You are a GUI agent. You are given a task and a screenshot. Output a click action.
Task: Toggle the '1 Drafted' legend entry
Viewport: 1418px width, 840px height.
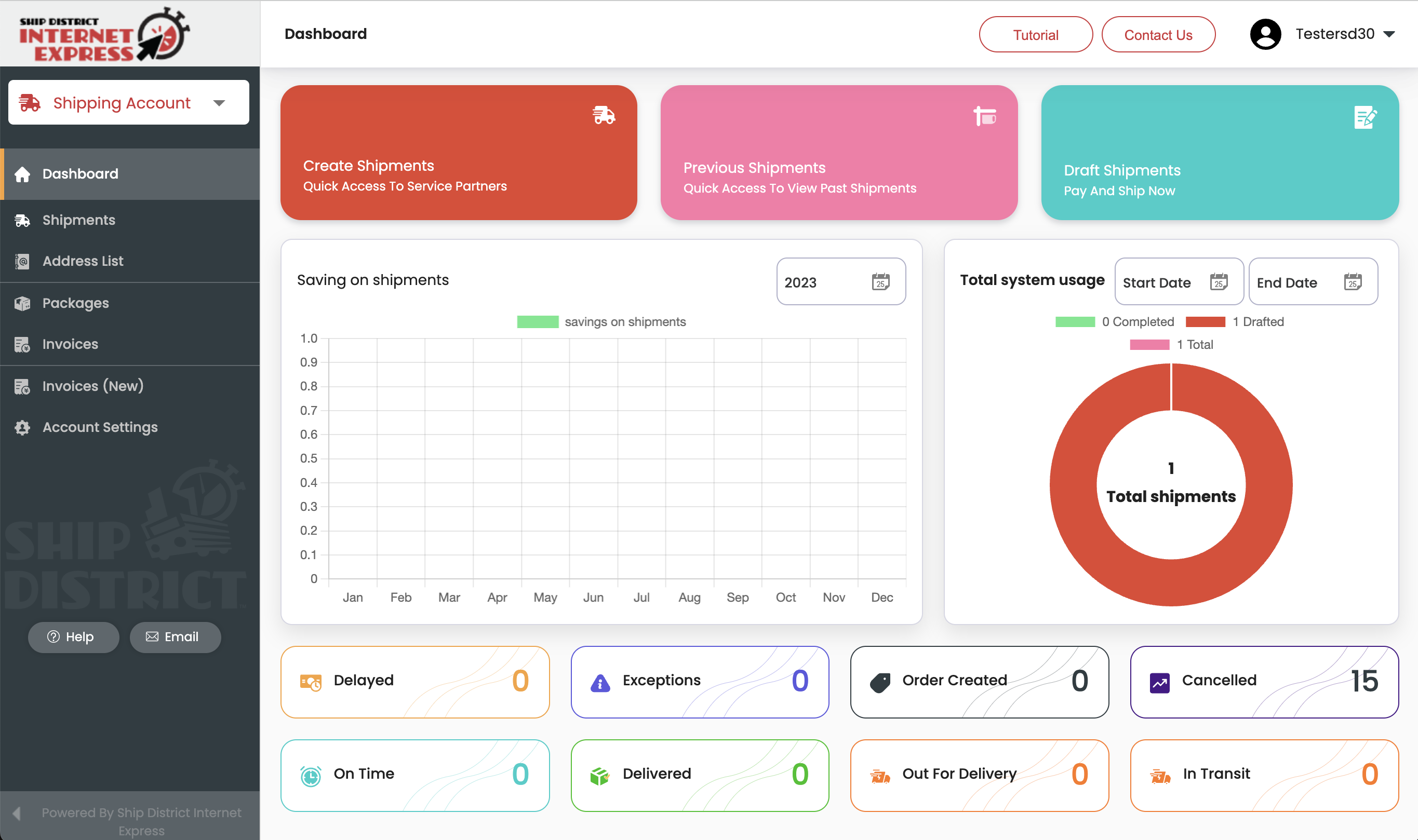tap(1235, 321)
